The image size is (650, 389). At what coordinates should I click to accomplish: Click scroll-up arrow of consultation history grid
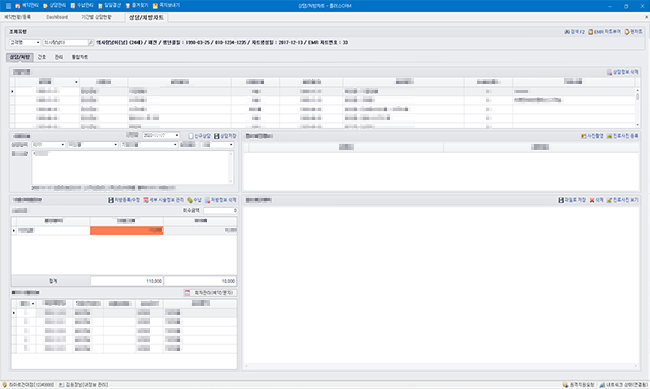[x=637, y=90]
